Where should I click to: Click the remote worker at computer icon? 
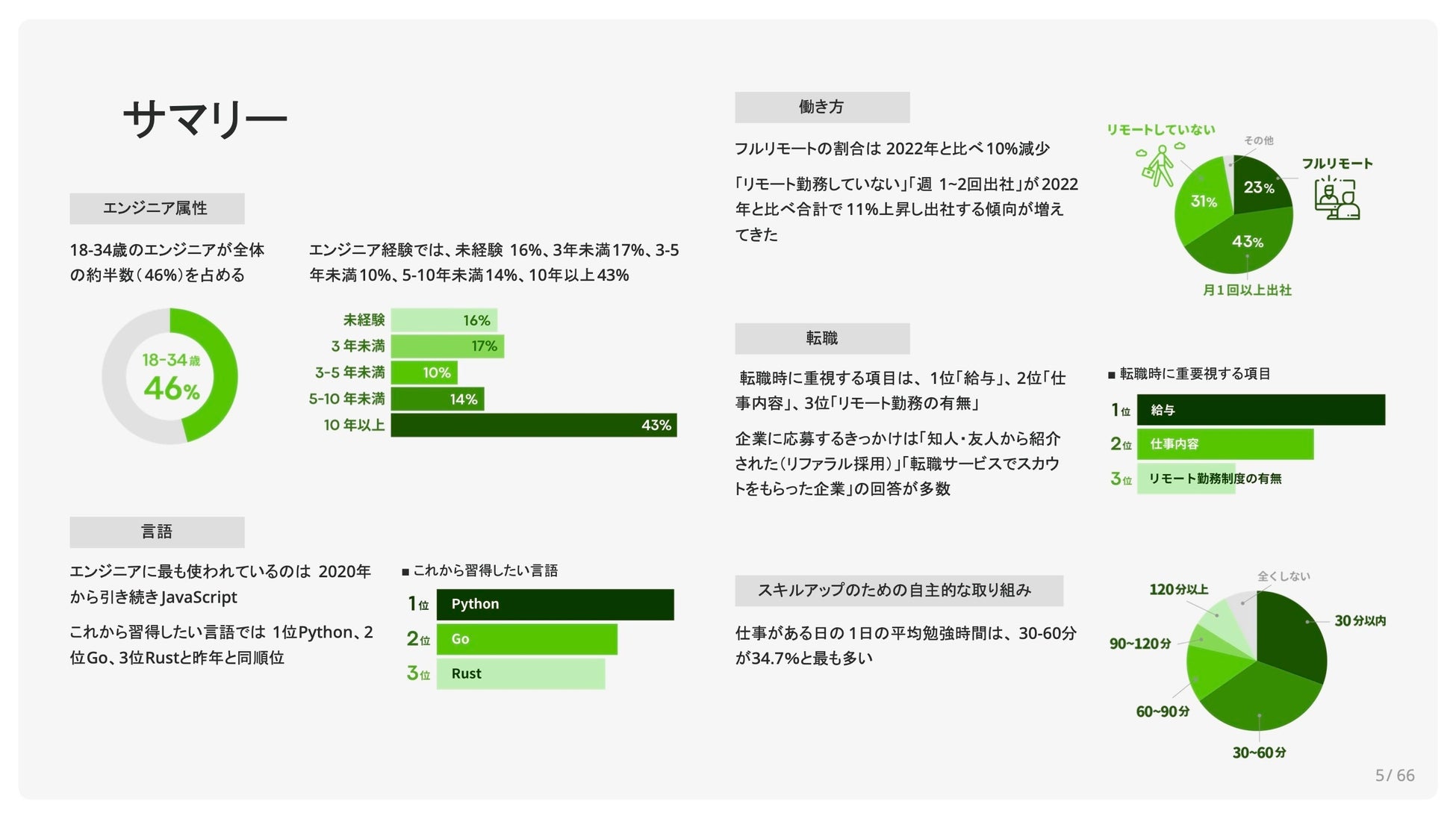pos(1337,199)
